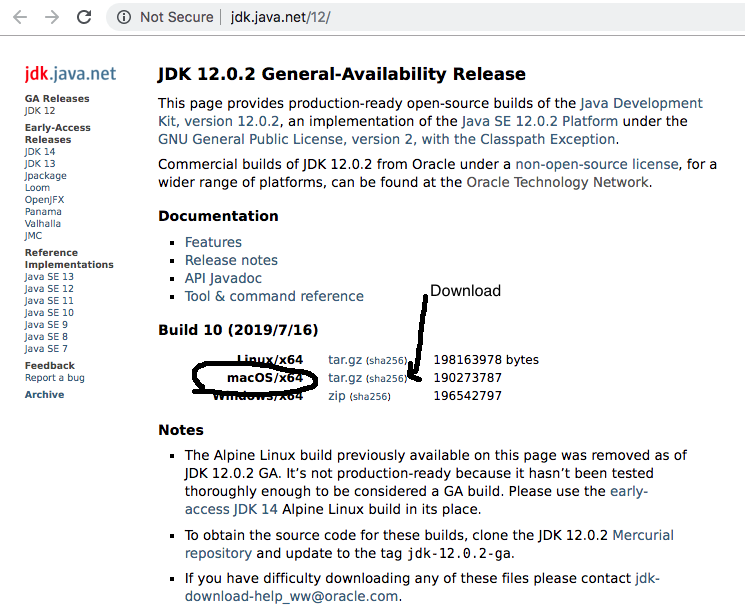Open JDK 13 early-access link
This screenshot has width=745, height=611.
pyautogui.click(x=40, y=163)
